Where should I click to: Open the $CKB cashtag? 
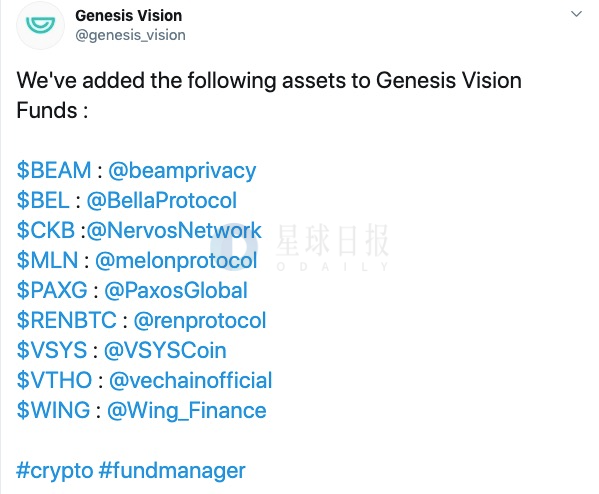[x=45, y=230]
